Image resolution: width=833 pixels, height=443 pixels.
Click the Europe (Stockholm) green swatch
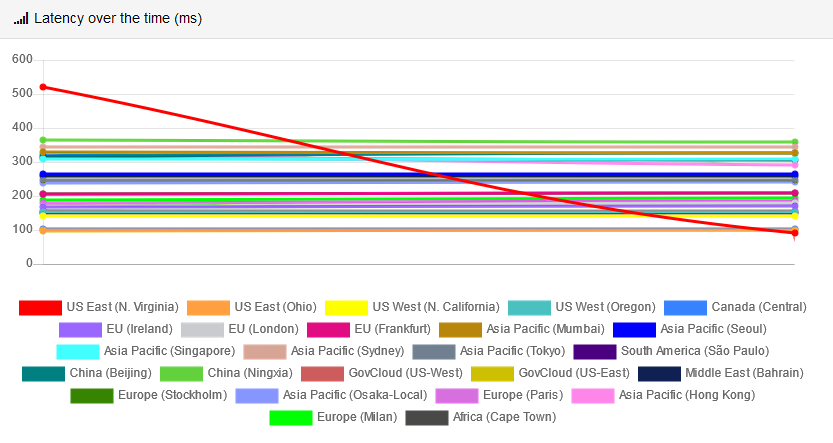tap(92, 396)
